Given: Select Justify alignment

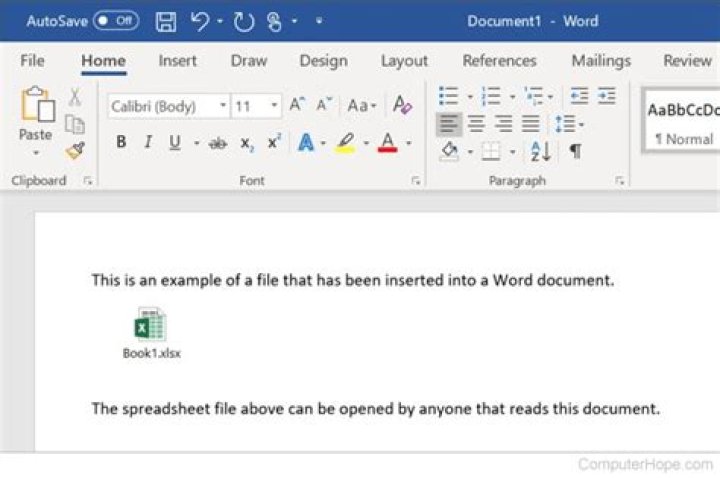Looking at the screenshot, I should pyautogui.click(x=531, y=124).
